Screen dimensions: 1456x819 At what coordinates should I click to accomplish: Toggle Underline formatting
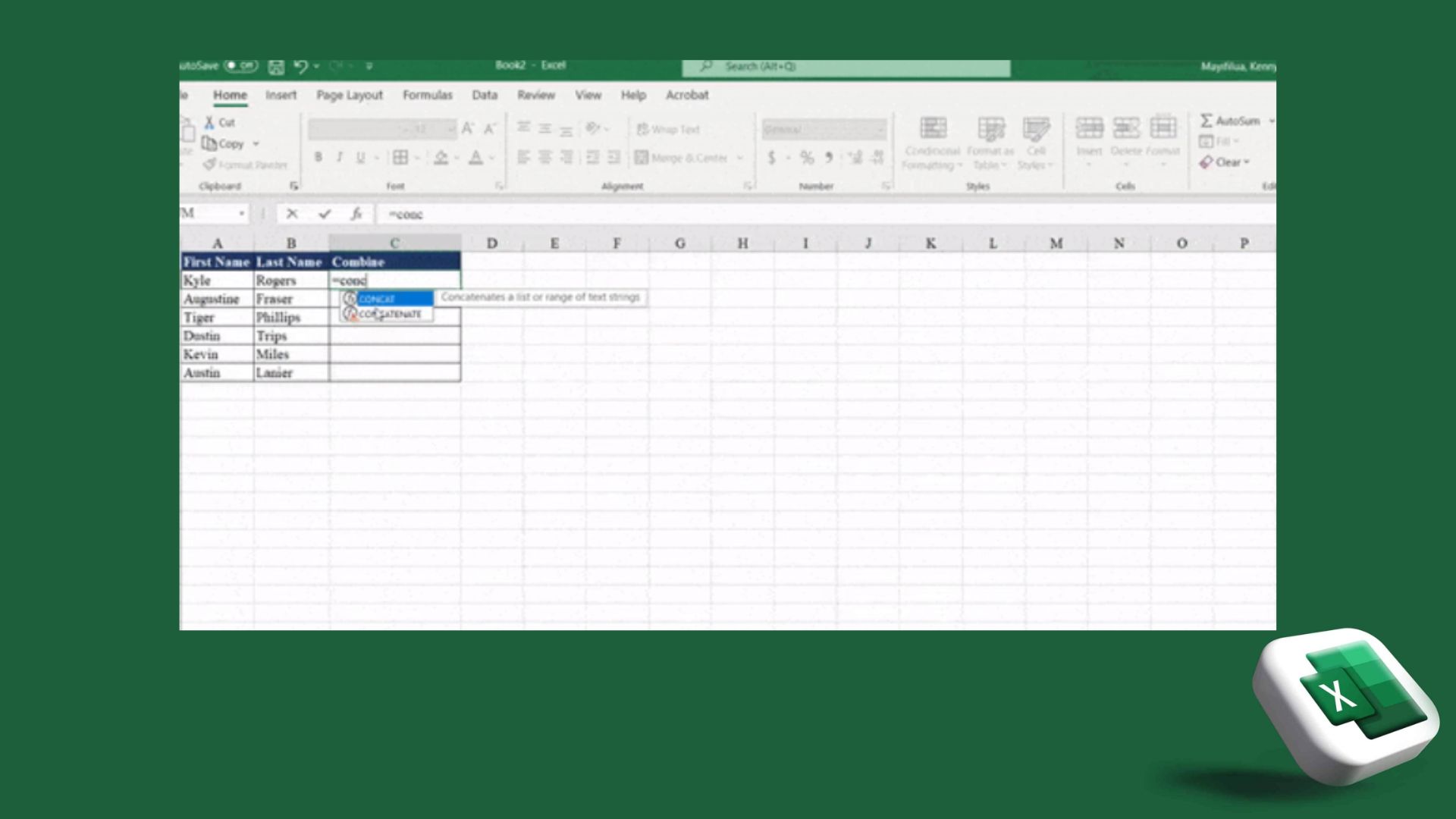[360, 157]
